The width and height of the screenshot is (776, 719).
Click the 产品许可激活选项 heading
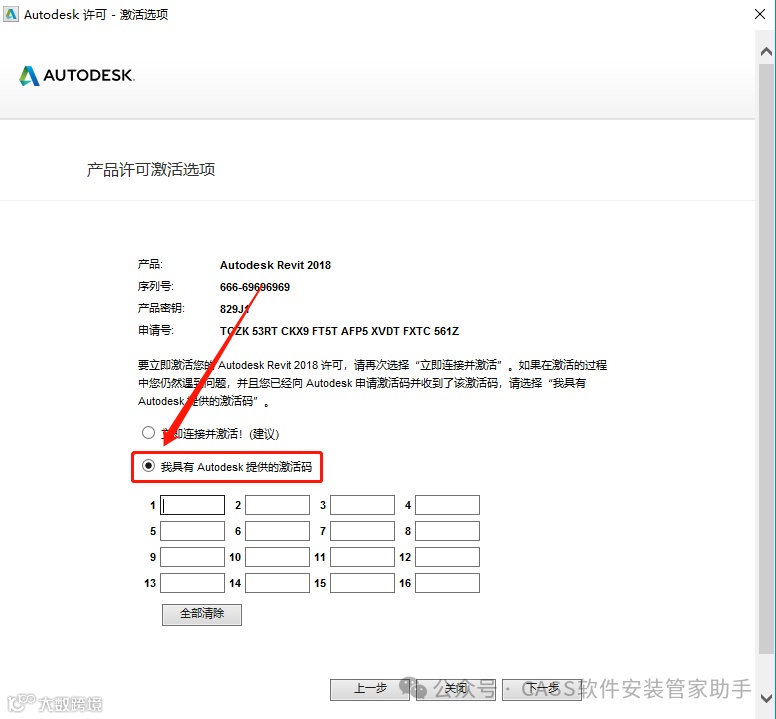coord(151,170)
